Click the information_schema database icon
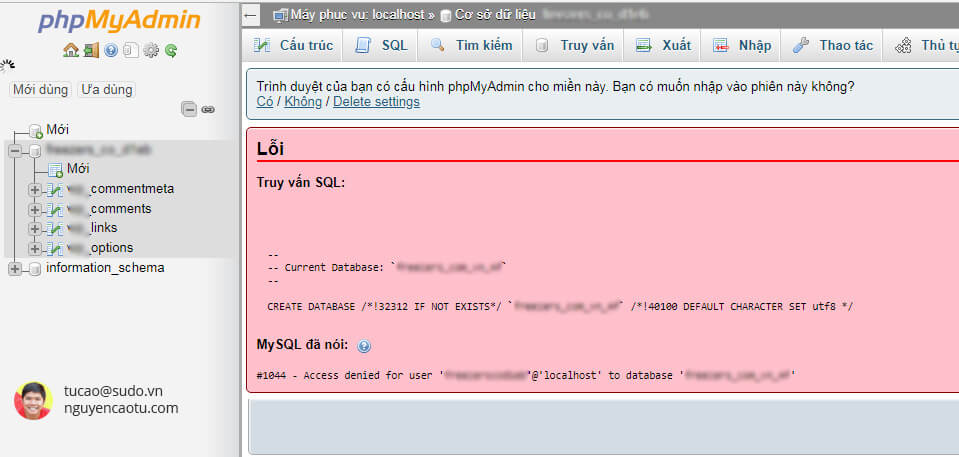The height and width of the screenshot is (457, 959). (35, 269)
